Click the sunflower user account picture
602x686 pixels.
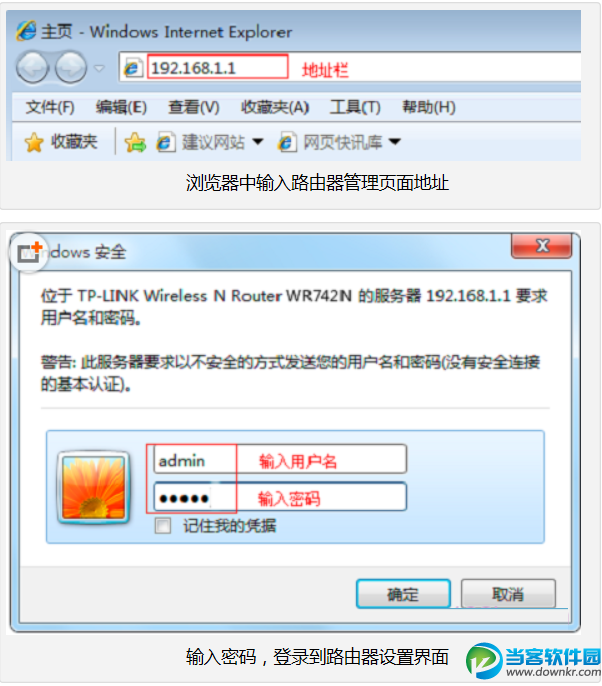94,487
